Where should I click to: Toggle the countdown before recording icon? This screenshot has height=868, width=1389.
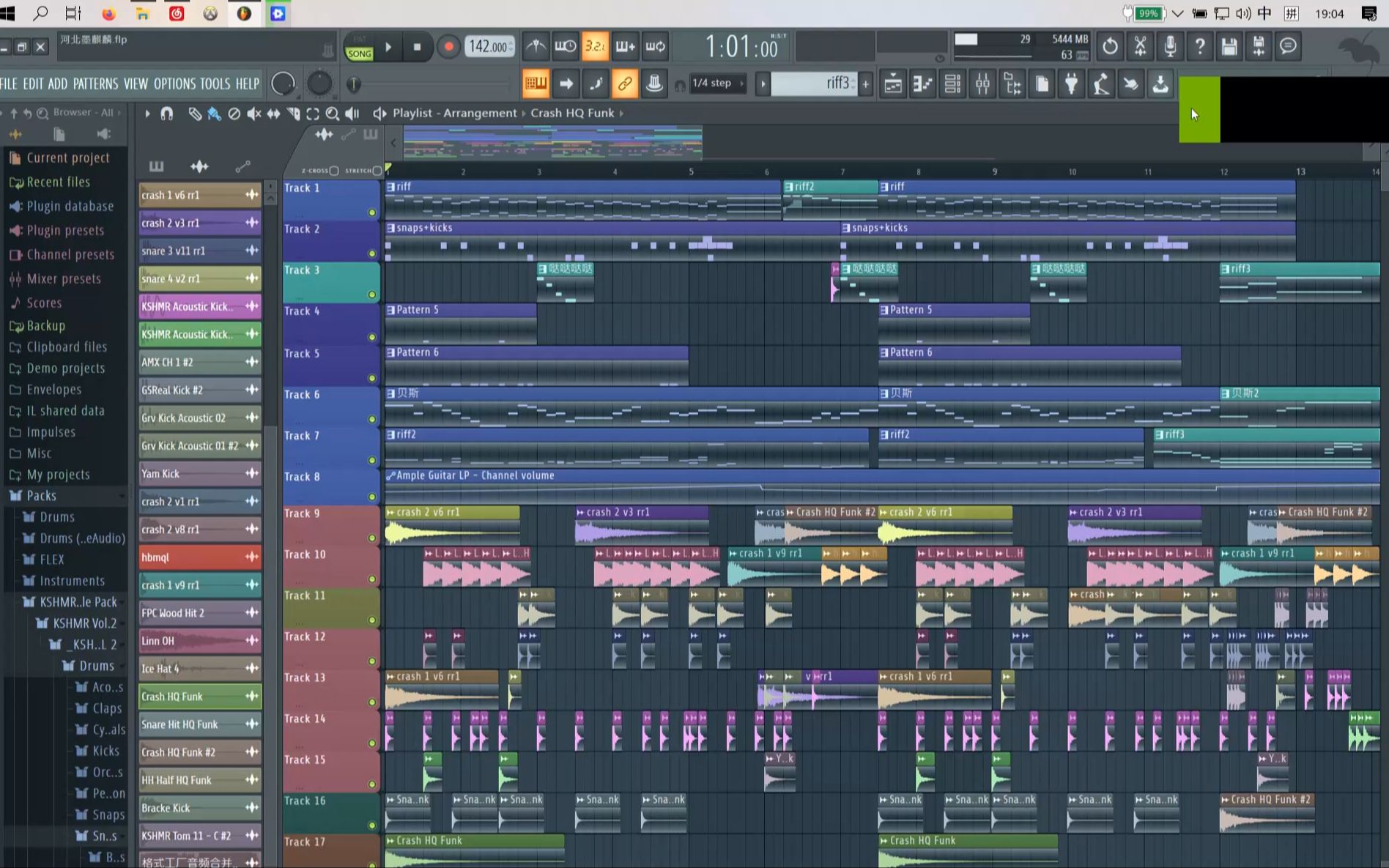(595, 47)
